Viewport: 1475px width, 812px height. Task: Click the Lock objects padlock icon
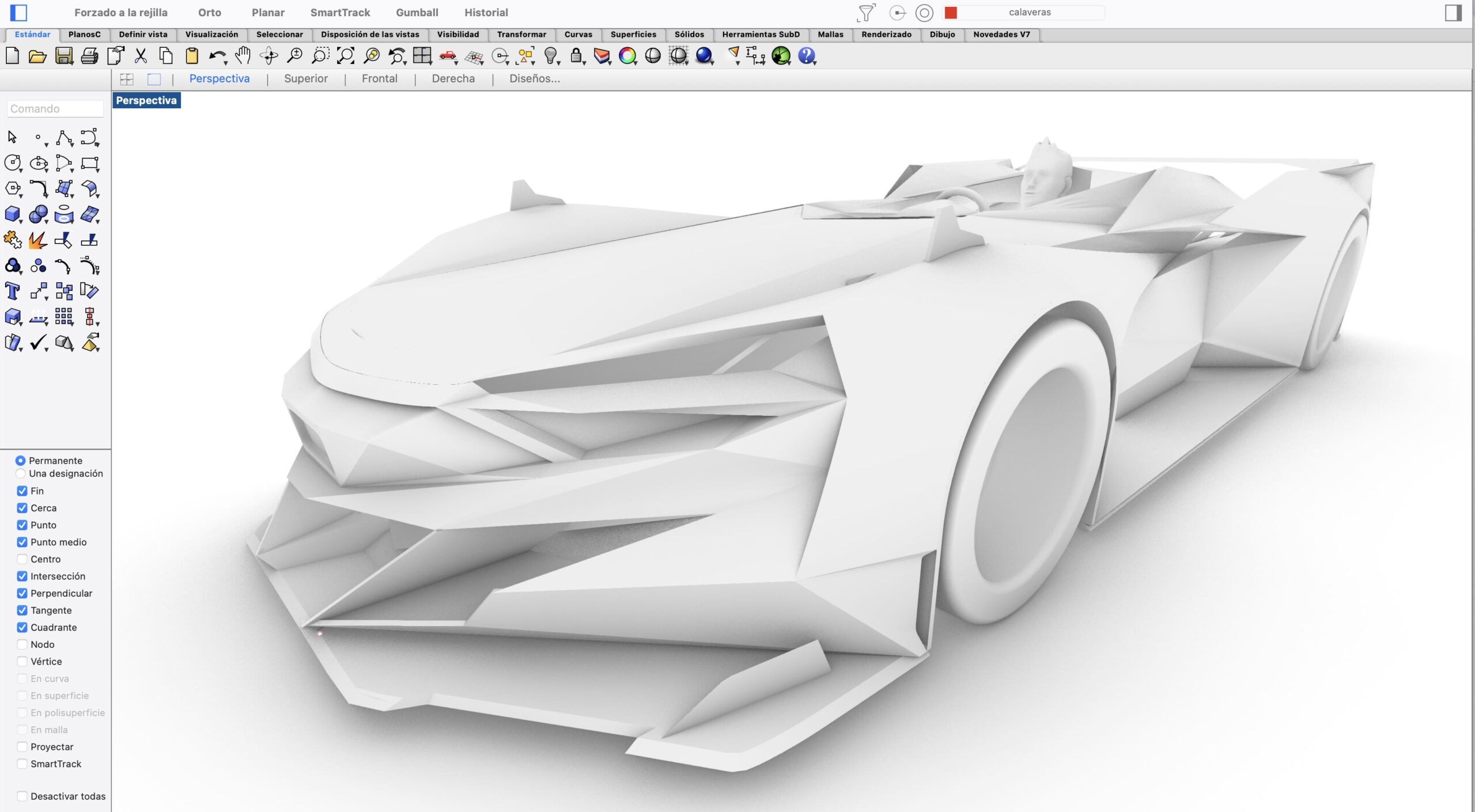click(576, 56)
